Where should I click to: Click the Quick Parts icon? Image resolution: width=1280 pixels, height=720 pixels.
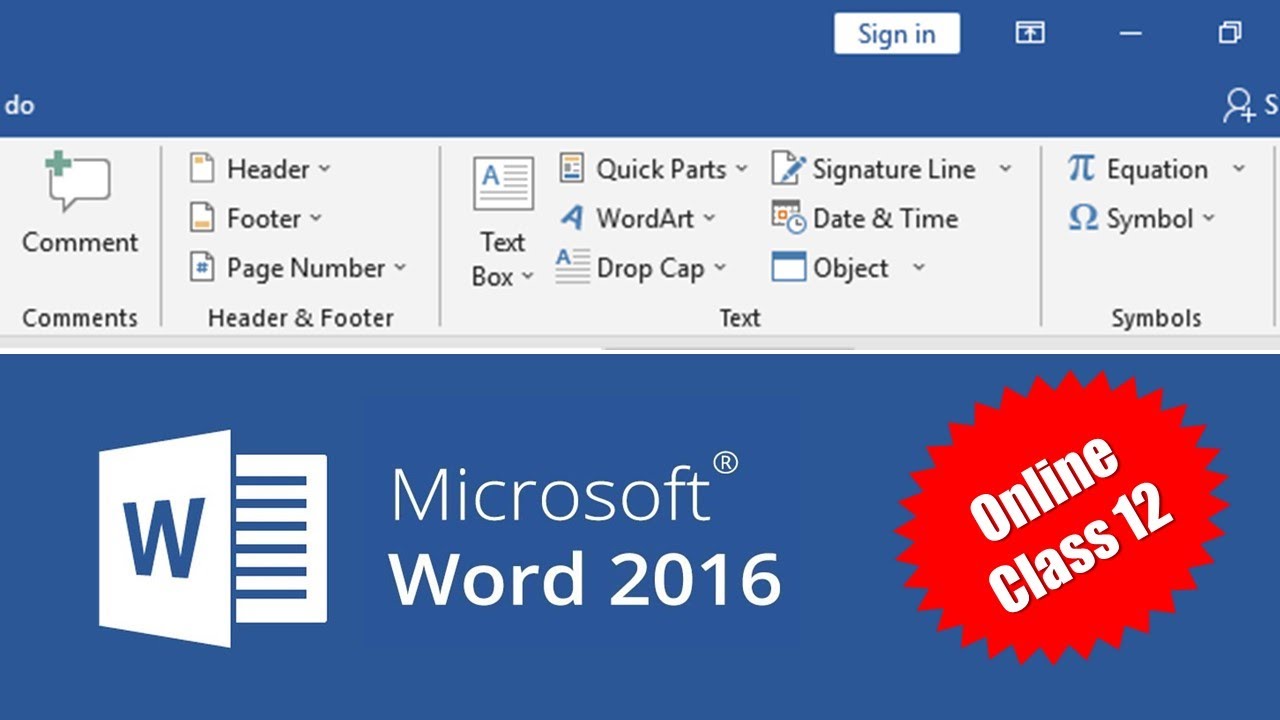point(571,168)
